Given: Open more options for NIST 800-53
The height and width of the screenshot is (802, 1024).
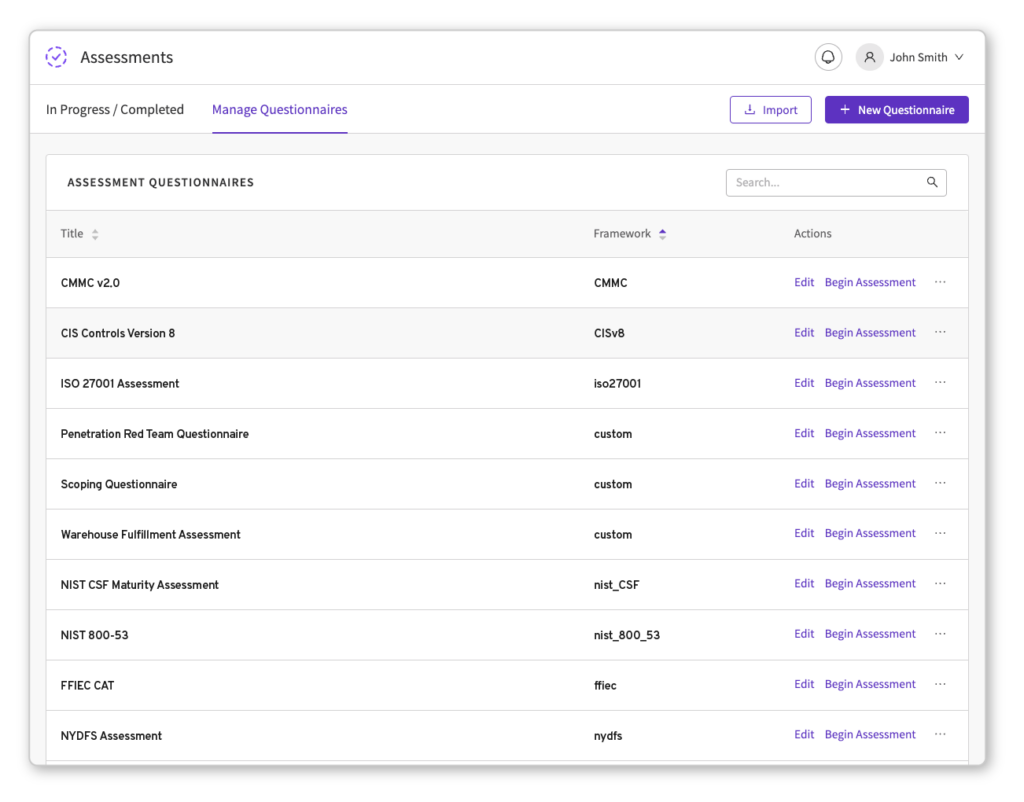Looking at the screenshot, I should click(940, 634).
